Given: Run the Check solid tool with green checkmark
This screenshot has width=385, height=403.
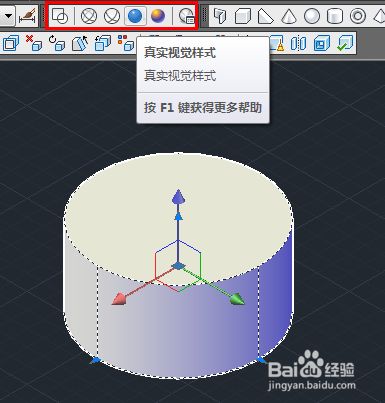Looking at the screenshot, I should coord(345,43).
